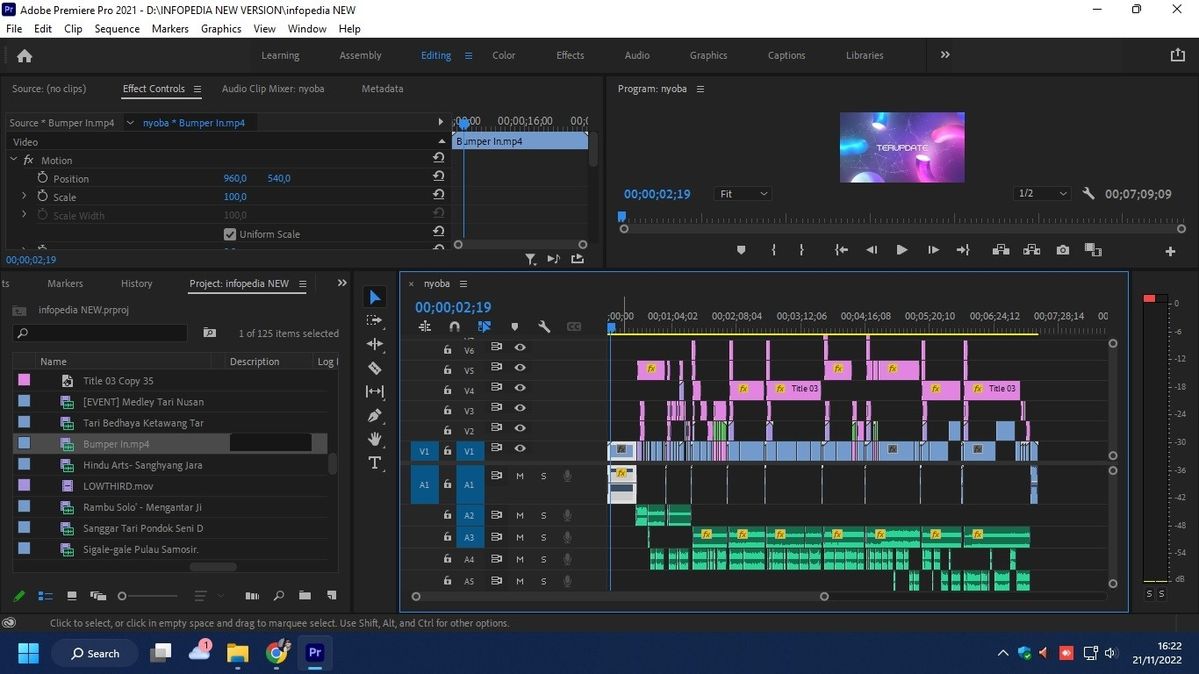The image size is (1199, 674).
Task: Switch to Audio workspace
Action: 637,55
